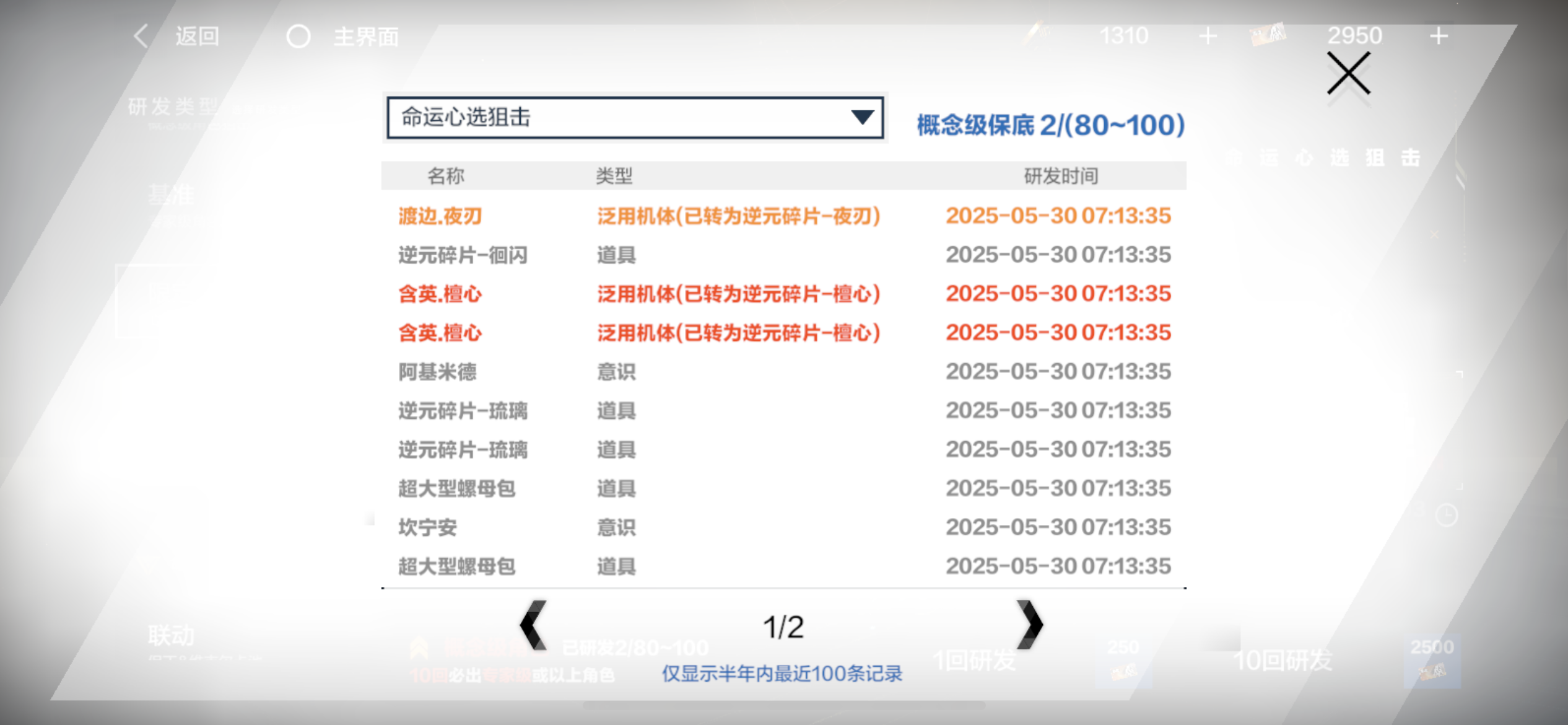
Task: Click the 概念级保底 2/(80~100) counter
Action: point(1051,125)
